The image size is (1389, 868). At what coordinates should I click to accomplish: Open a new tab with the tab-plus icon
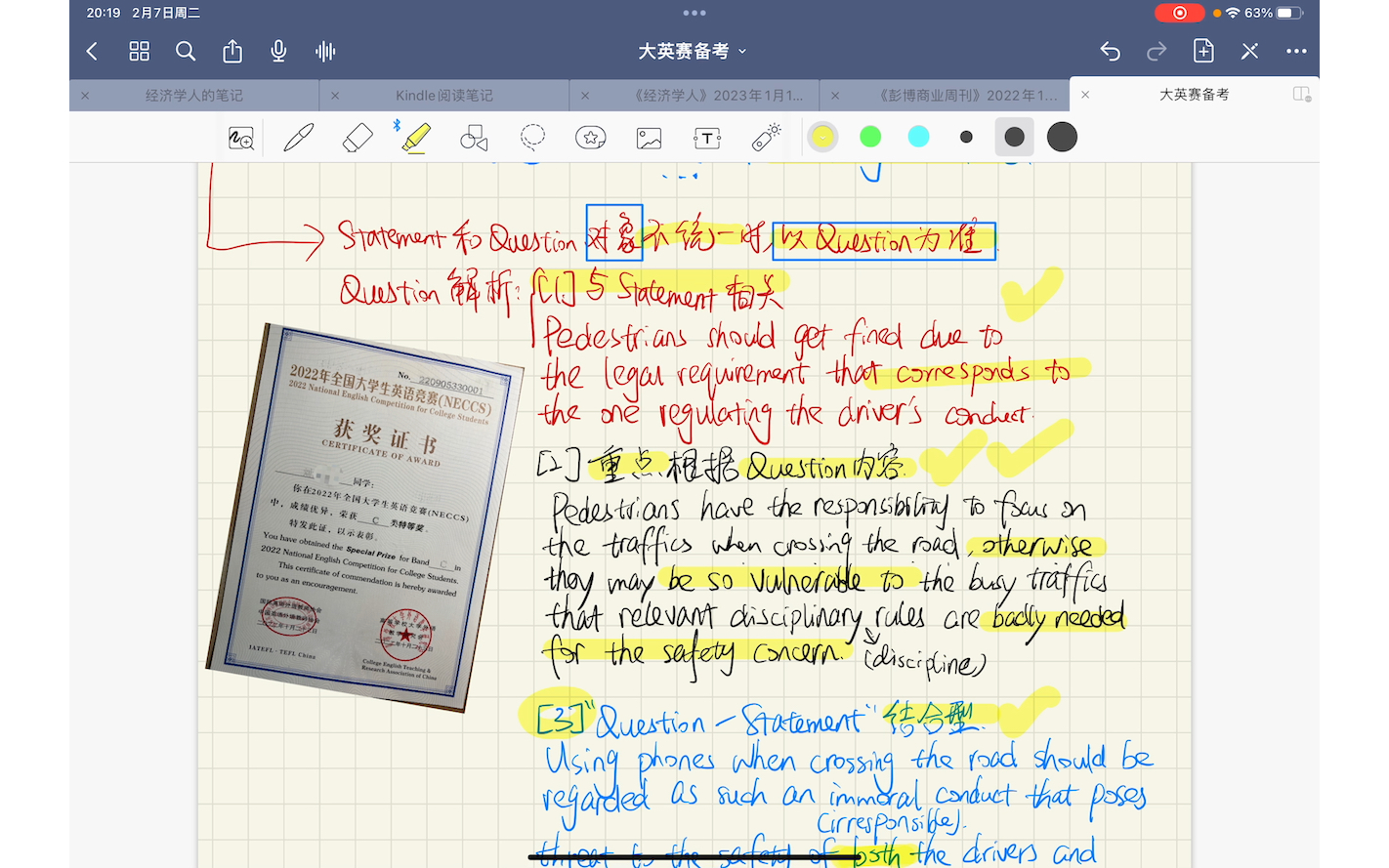(x=1302, y=95)
